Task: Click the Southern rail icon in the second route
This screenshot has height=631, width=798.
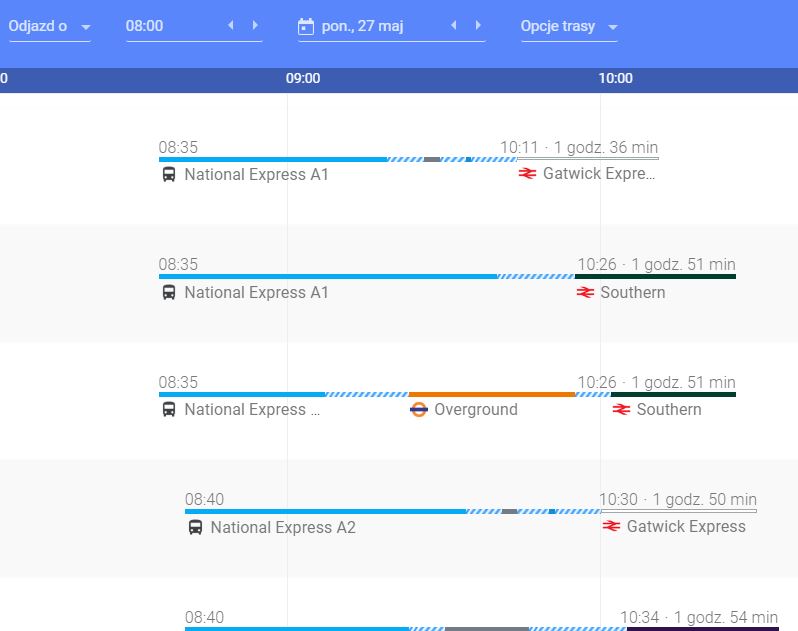Action: 585,293
